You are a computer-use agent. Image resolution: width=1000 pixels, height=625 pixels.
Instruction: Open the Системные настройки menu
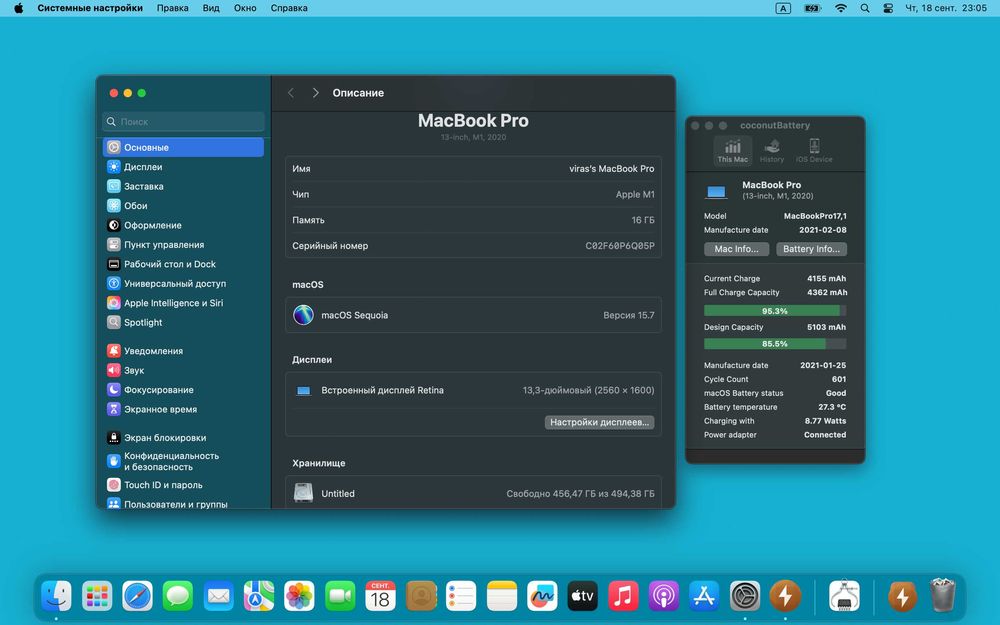(90, 8)
